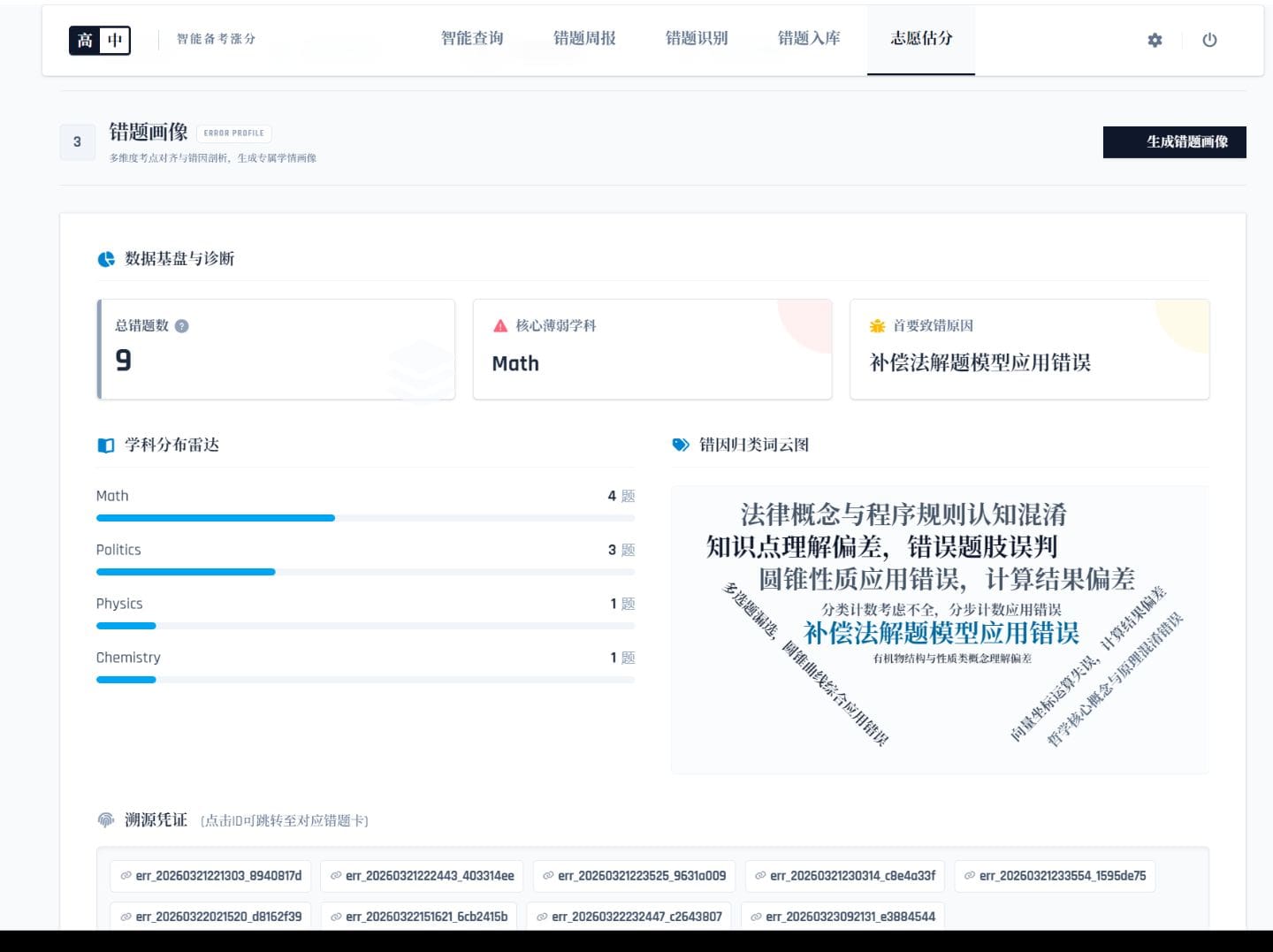Click the pie chart icon by 数据基盘与诊断
Screen dimensions: 1273x952
tap(106, 259)
